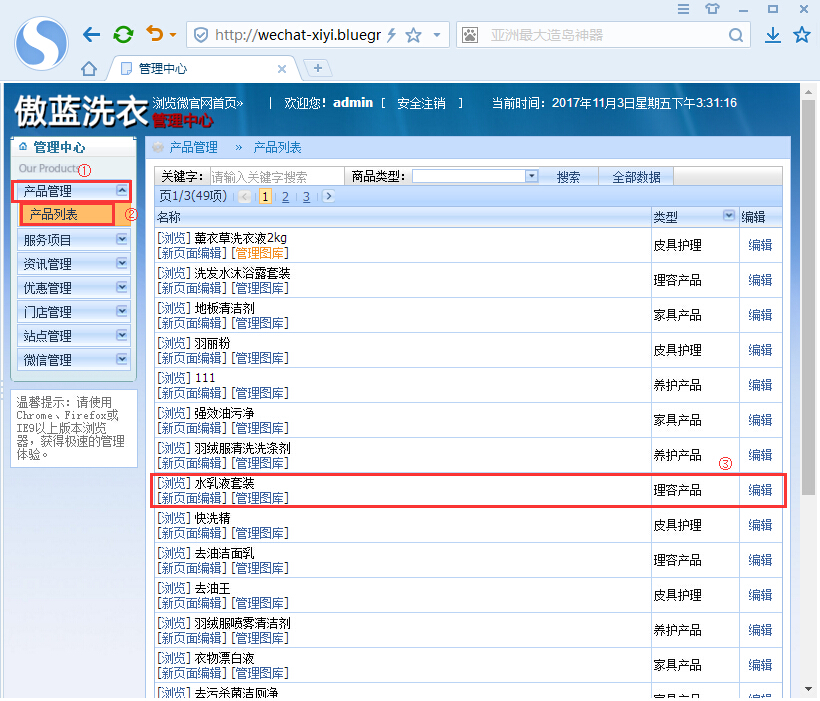The image size is (820, 701).
Task: Click the 搜索 button
Action: coord(568,177)
